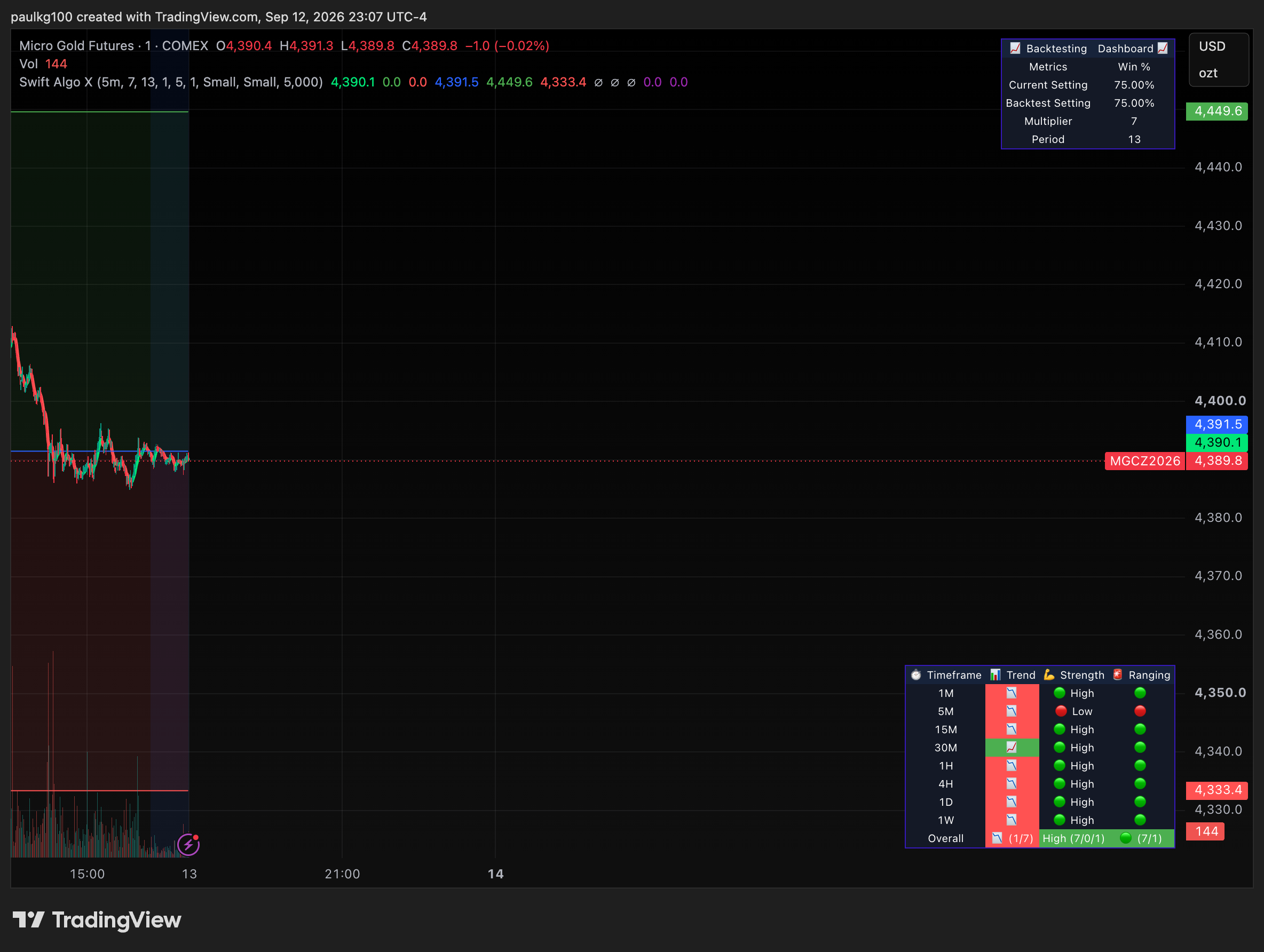Open the USD currency selector
Screen dimensions: 1264x952
click(1212, 46)
